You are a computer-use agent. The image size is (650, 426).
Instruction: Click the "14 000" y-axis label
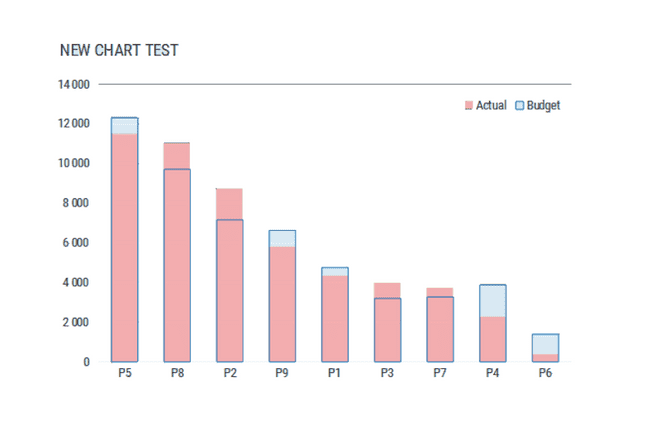pos(73,84)
